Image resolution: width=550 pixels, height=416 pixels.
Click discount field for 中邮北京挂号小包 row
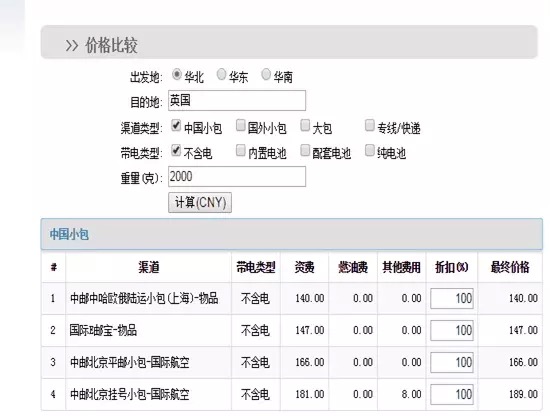[452, 394]
